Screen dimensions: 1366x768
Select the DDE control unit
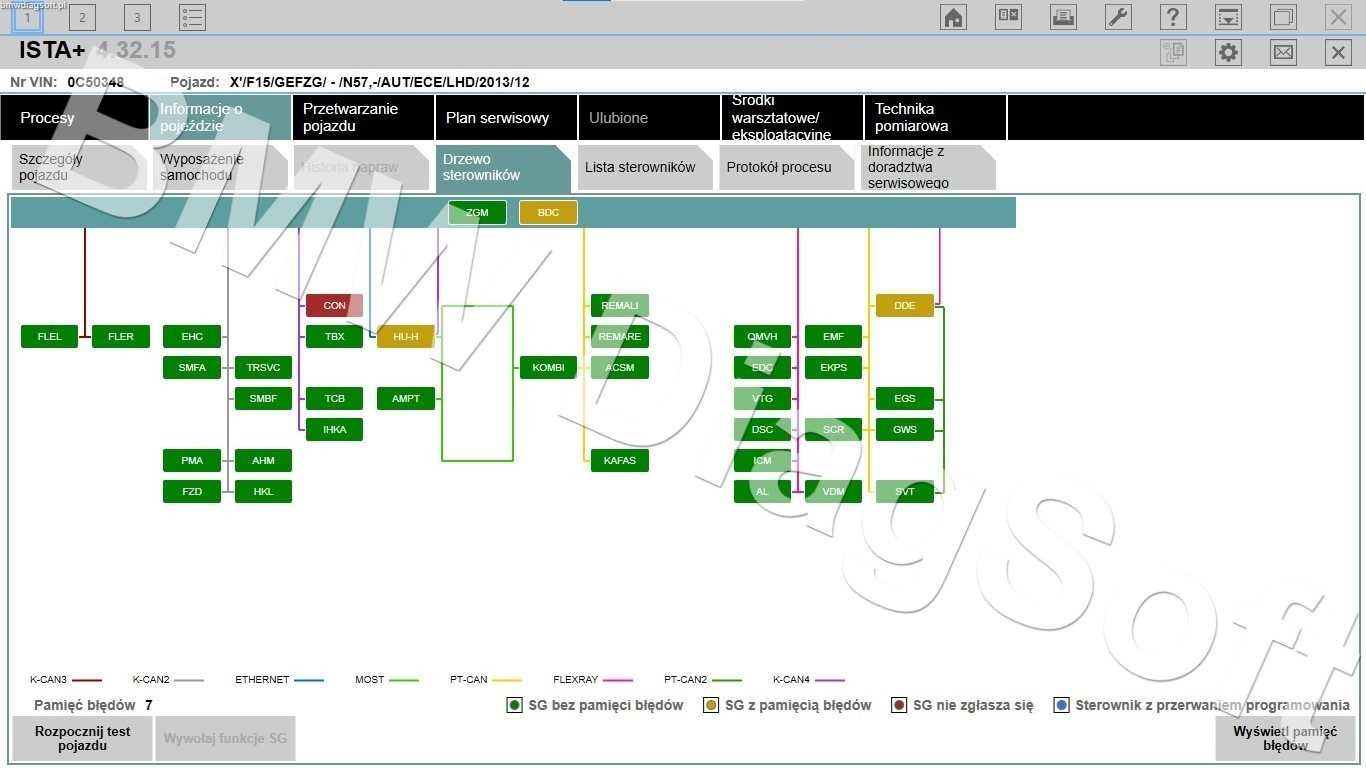(904, 305)
